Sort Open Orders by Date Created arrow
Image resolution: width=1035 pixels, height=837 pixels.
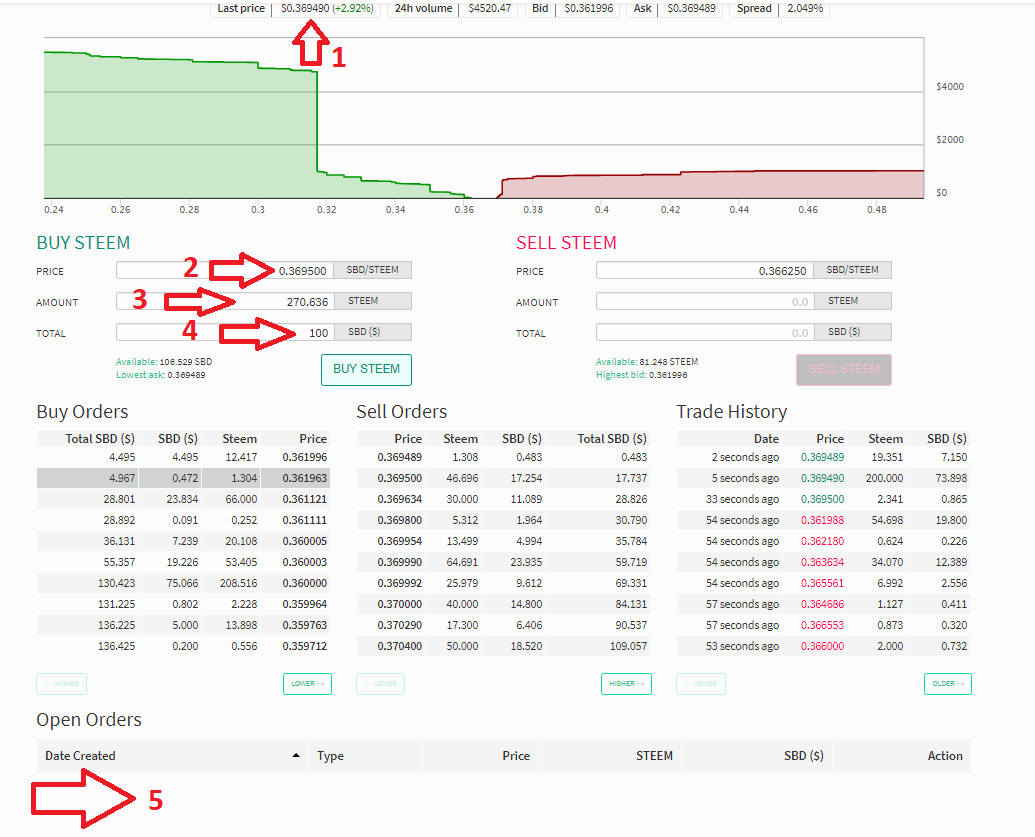point(296,756)
